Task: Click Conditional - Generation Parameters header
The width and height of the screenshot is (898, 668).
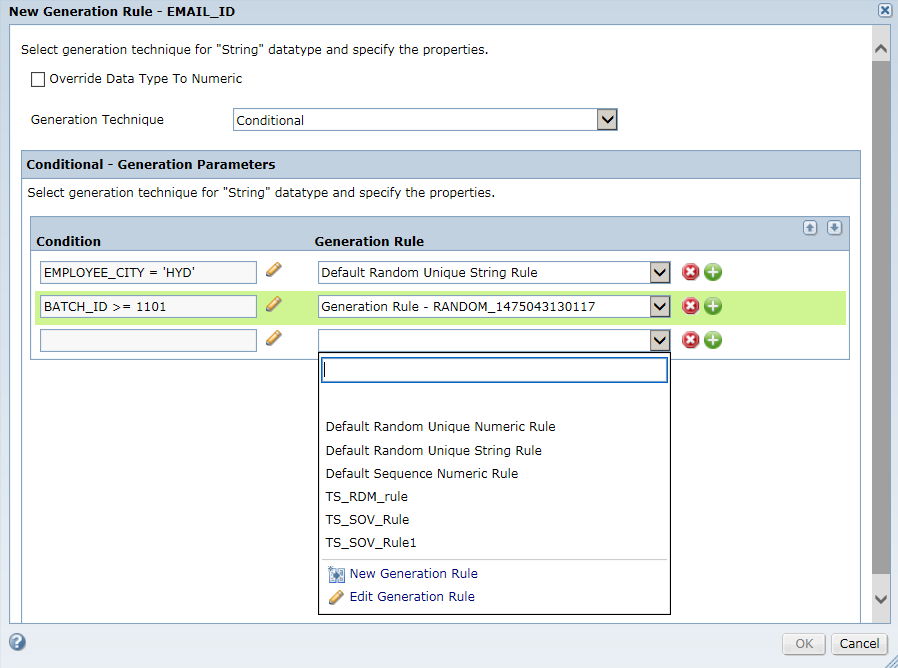Action: pos(151,165)
